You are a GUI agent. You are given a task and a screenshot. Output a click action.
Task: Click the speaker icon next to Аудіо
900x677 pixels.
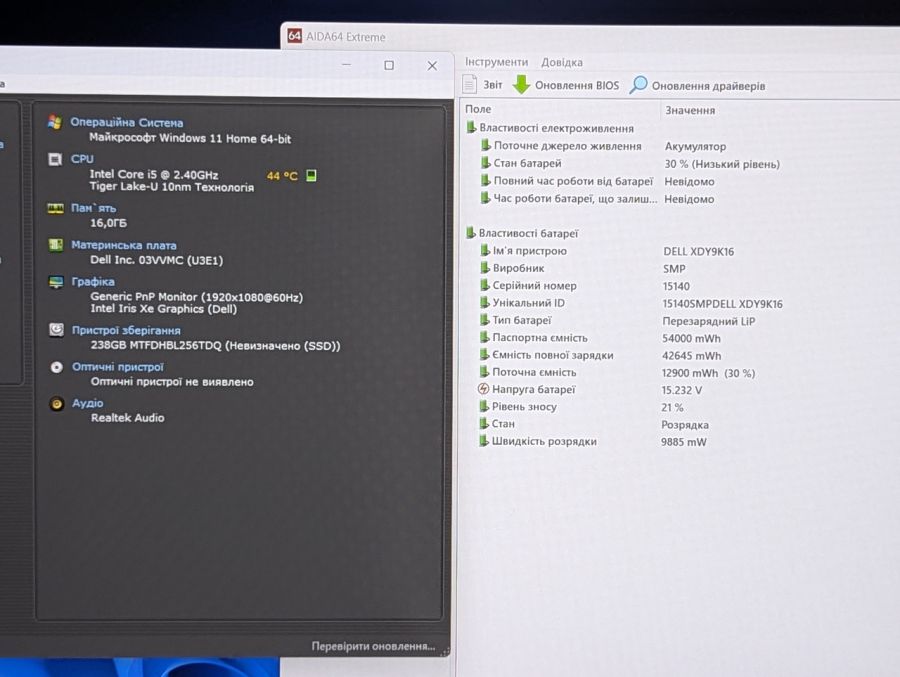[57, 404]
